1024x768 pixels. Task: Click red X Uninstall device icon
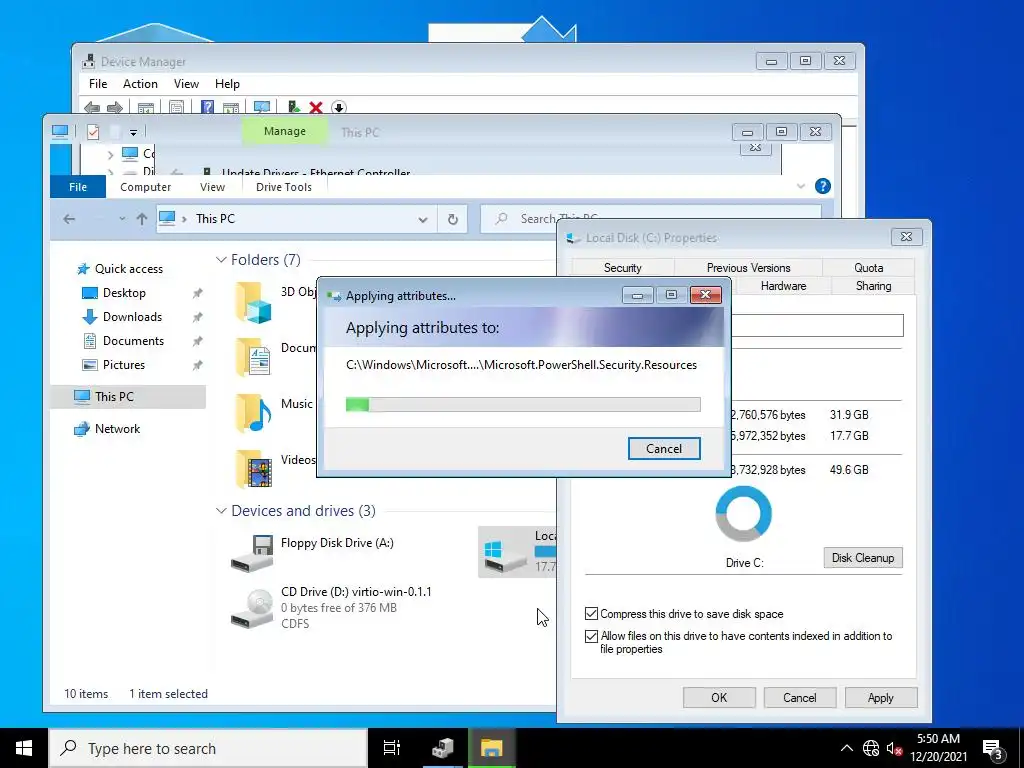316,108
